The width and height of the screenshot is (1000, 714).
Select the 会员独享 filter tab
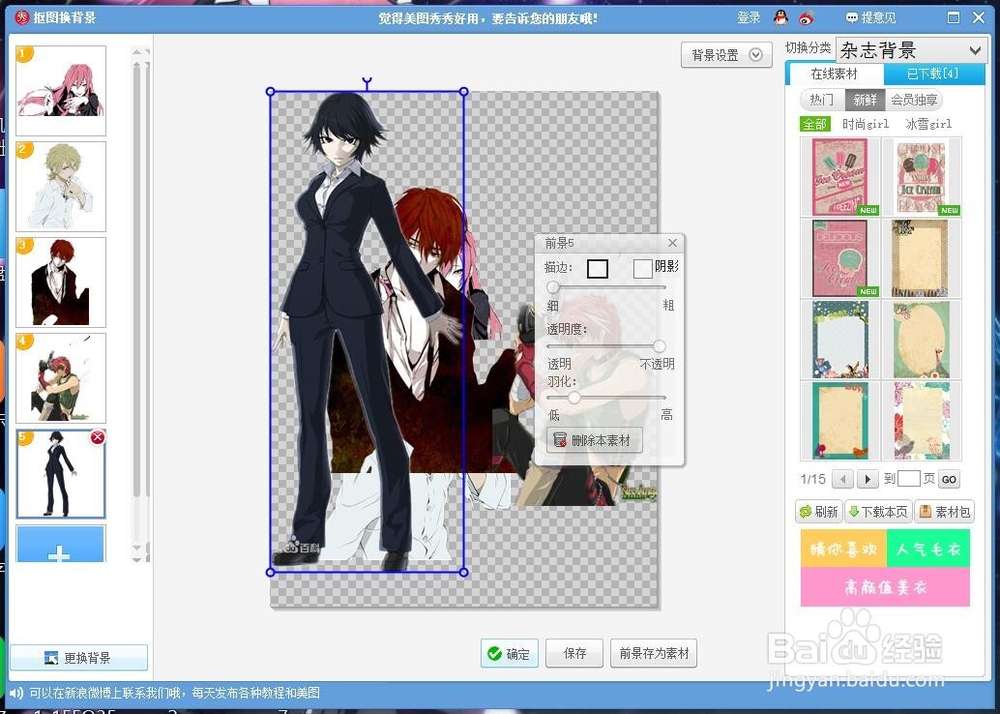914,100
